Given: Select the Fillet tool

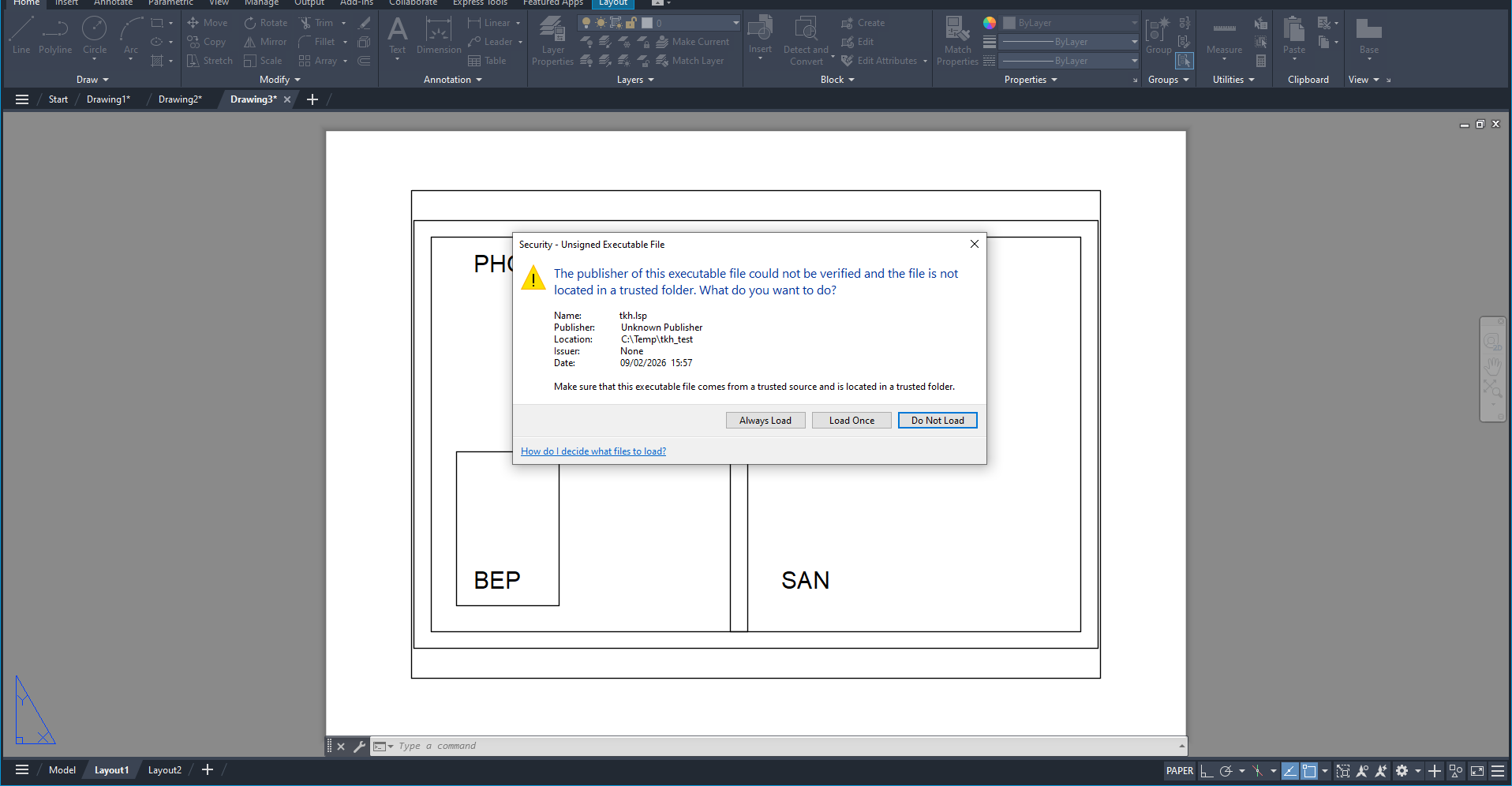Looking at the screenshot, I should [x=316, y=42].
